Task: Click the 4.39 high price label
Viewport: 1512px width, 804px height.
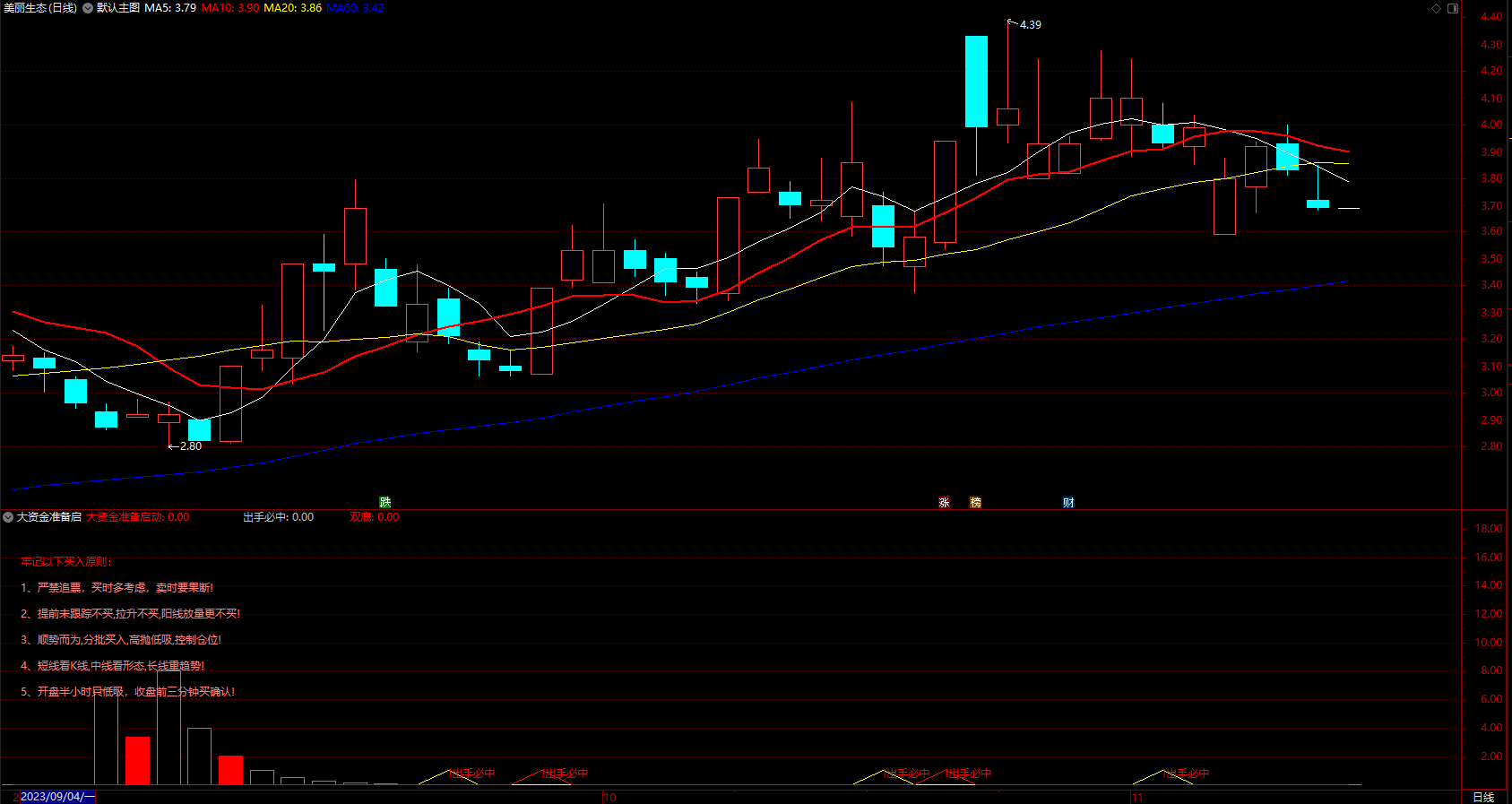Action: (x=1030, y=25)
